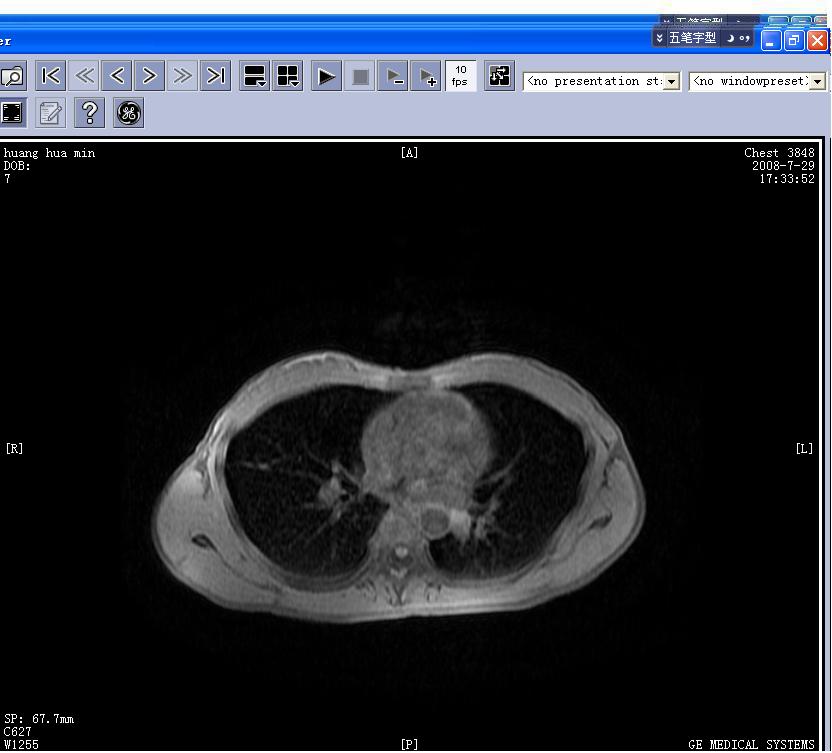Click the [L] left orientation marker

tap(804, 448)
